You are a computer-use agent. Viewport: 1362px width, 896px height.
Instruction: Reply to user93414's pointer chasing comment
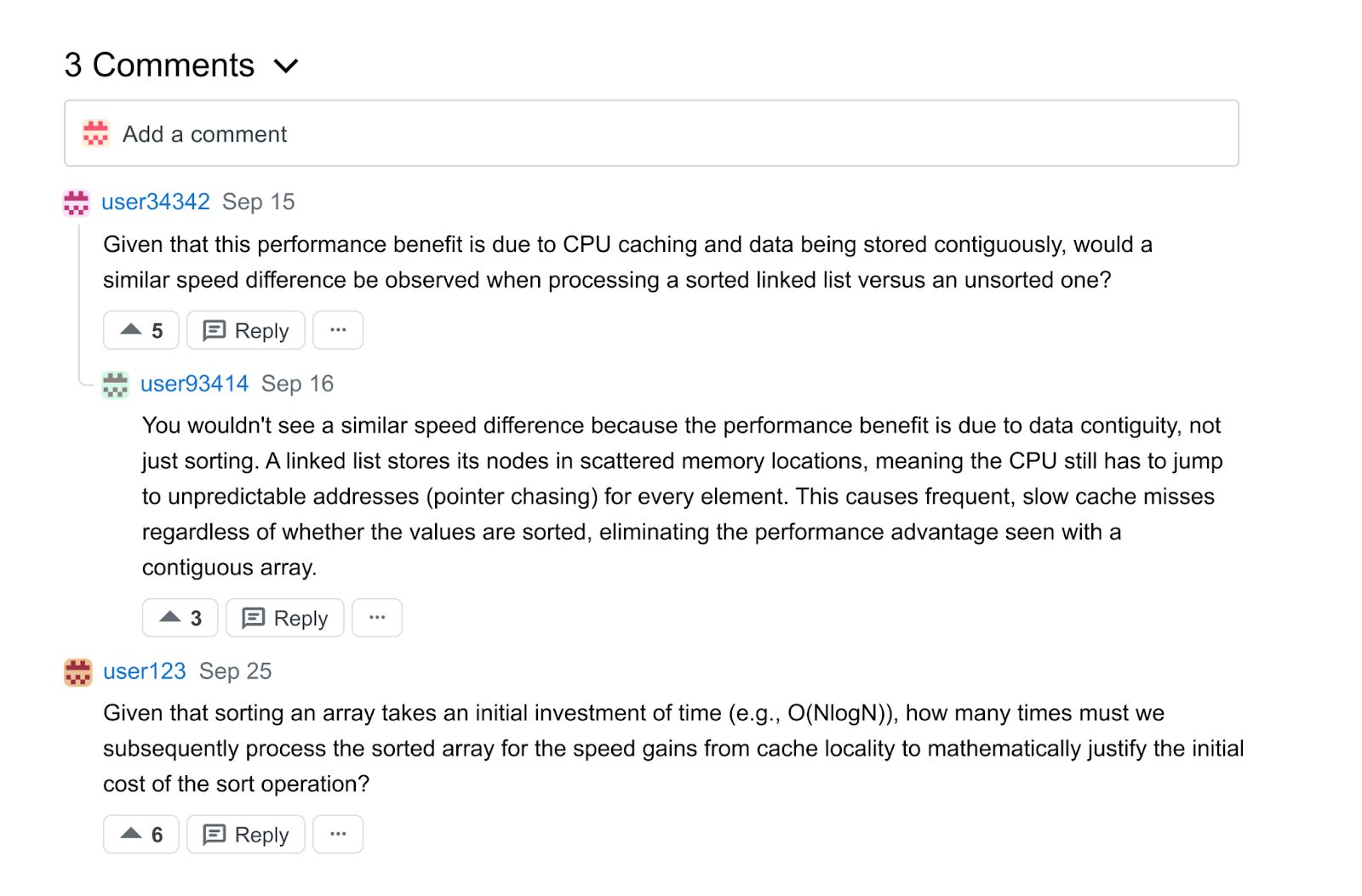coord(285,618)
